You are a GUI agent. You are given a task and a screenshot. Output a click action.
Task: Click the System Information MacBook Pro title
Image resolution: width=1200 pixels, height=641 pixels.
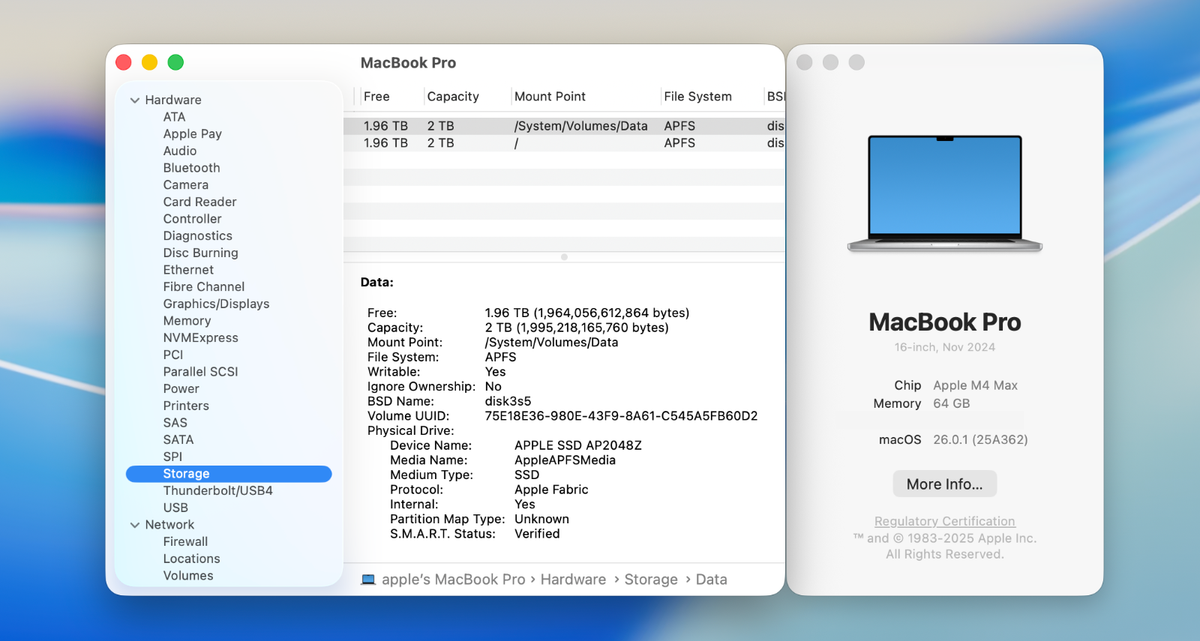[408, 63]
